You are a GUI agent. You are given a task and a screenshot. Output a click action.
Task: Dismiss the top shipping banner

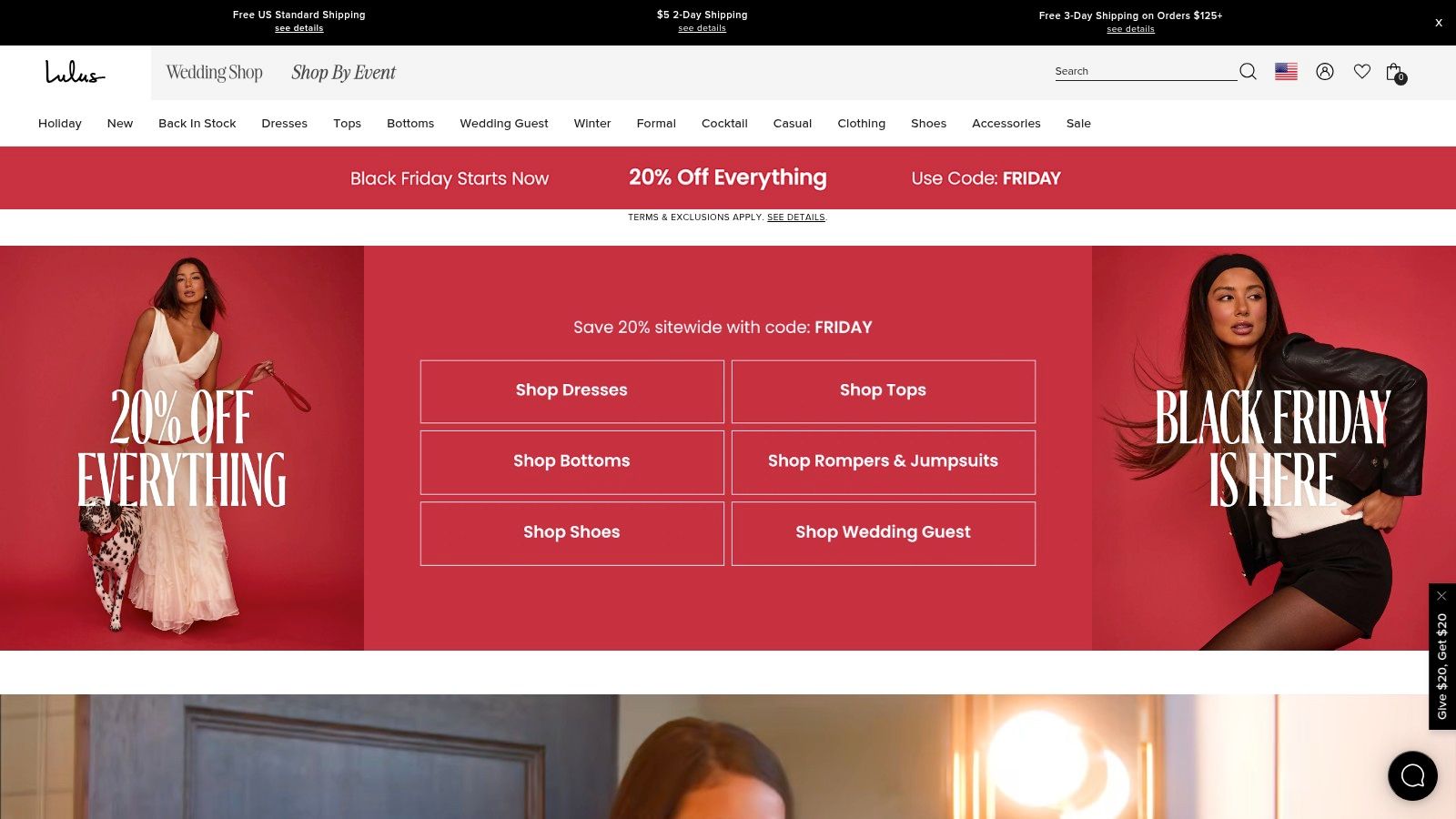pos(1439,23)
